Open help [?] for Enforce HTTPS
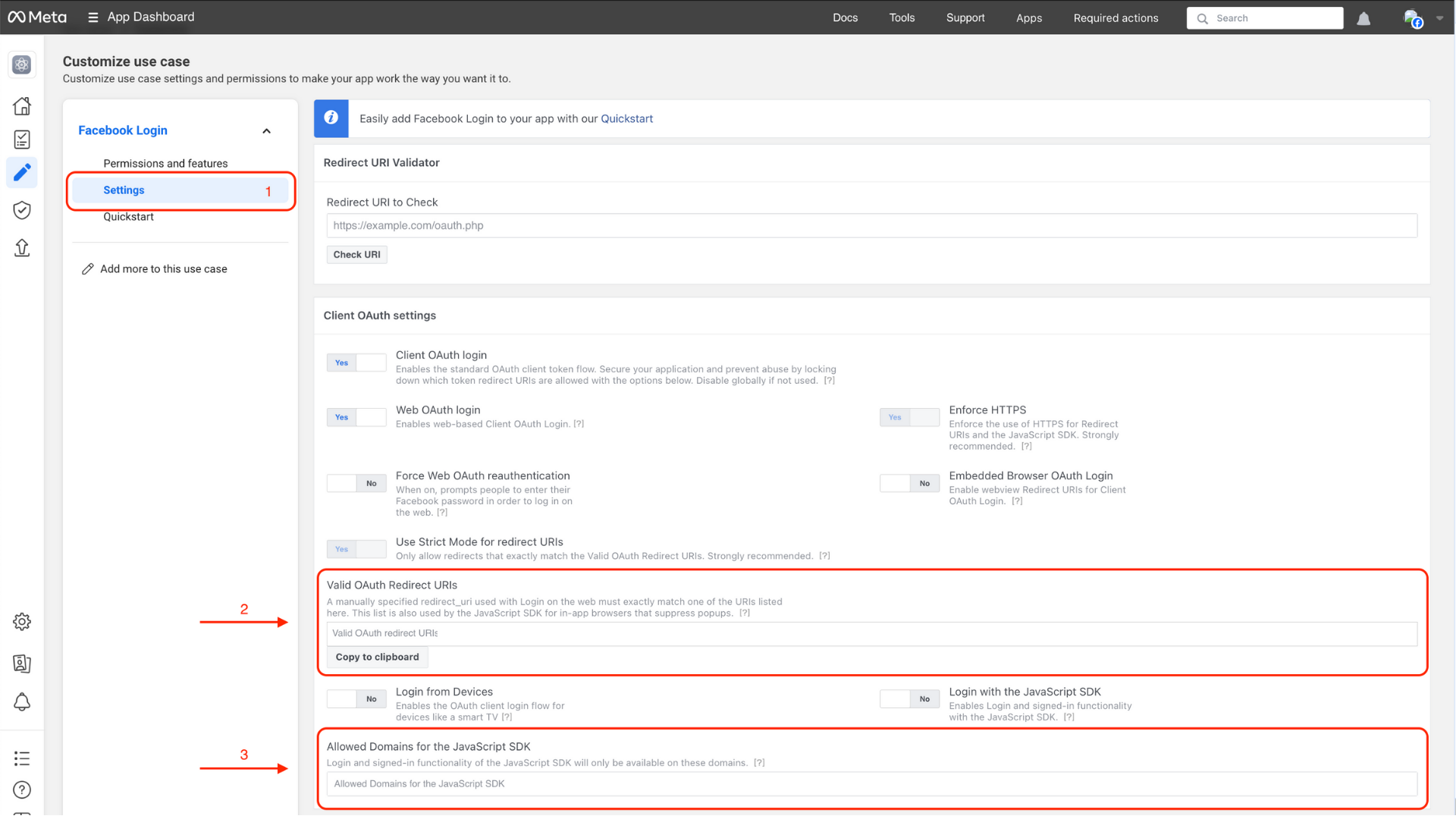 (1026, 447)
